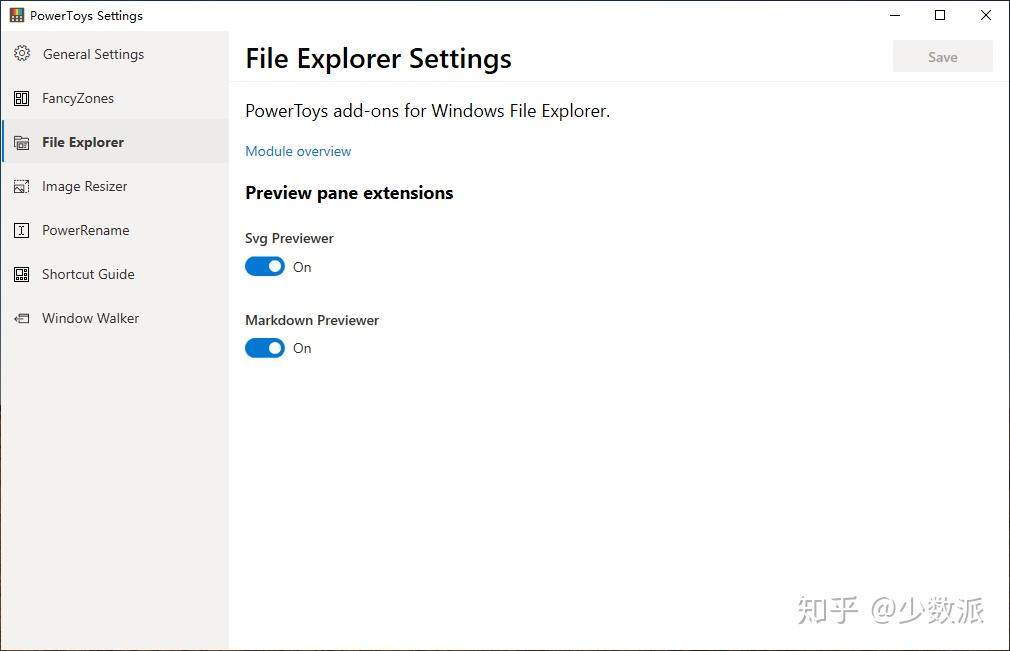The height and width of the screenshot is (651, 1010).
Task: Click the FancyZones layout icon
Action: tap(22, 98)
